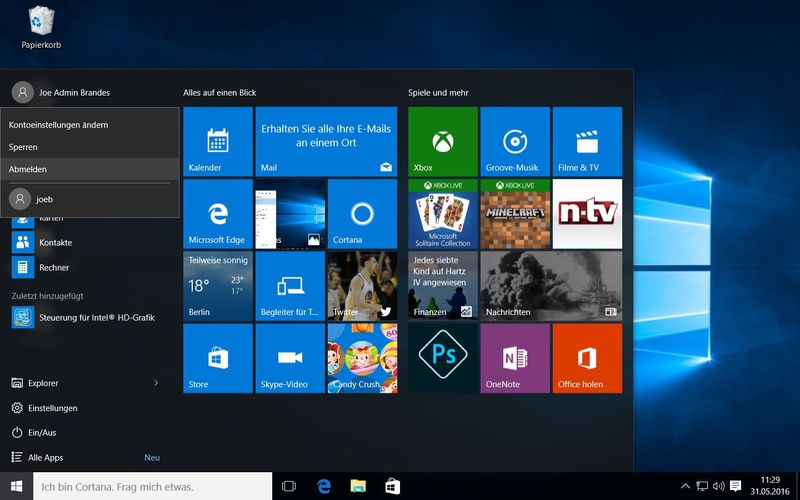Open File Explorer from the taskbar
The height and width of the screenshot is (500, 800).
tap(358, 486)
